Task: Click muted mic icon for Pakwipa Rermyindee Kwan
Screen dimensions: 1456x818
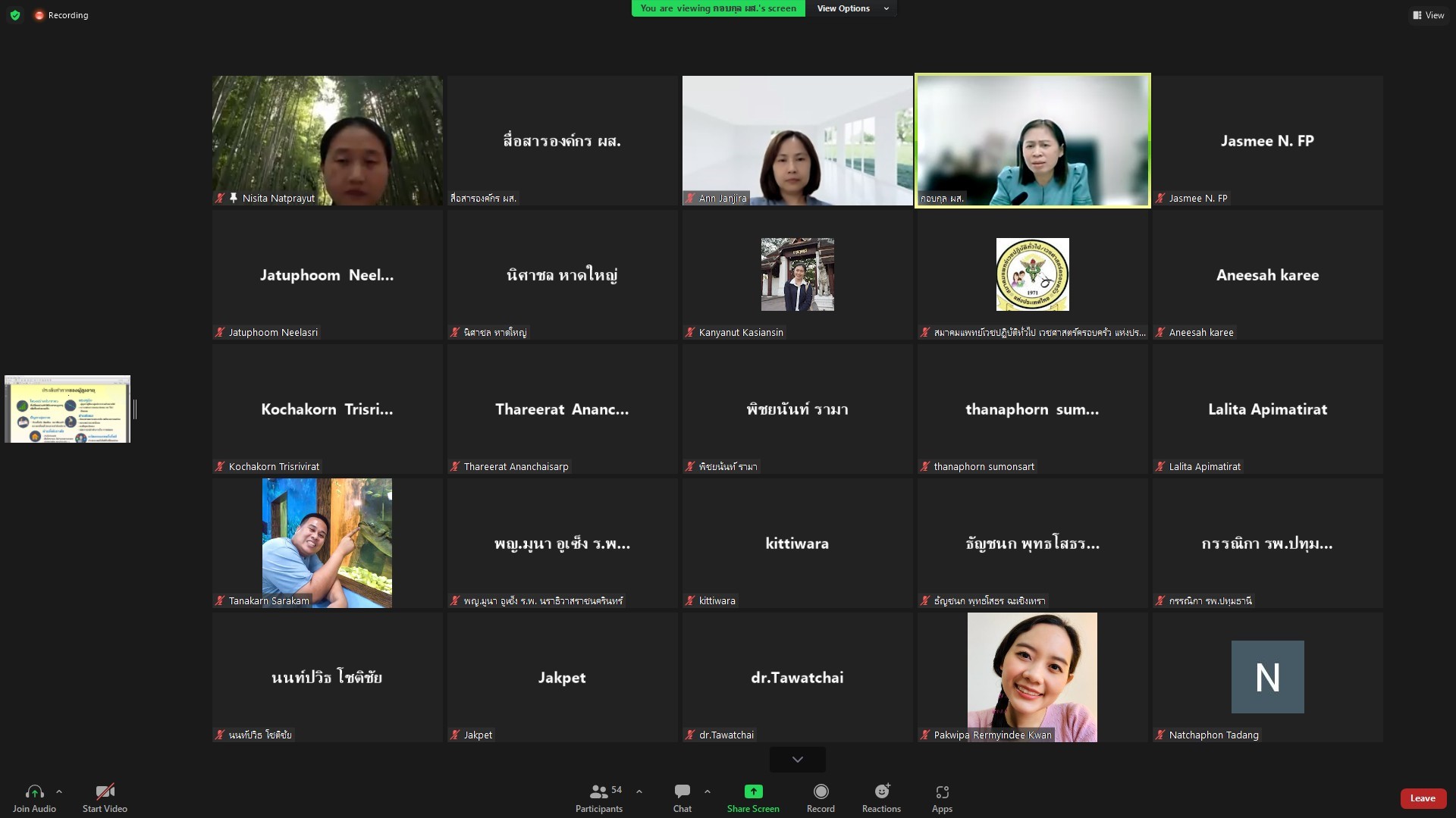Action: coord(925,735)
